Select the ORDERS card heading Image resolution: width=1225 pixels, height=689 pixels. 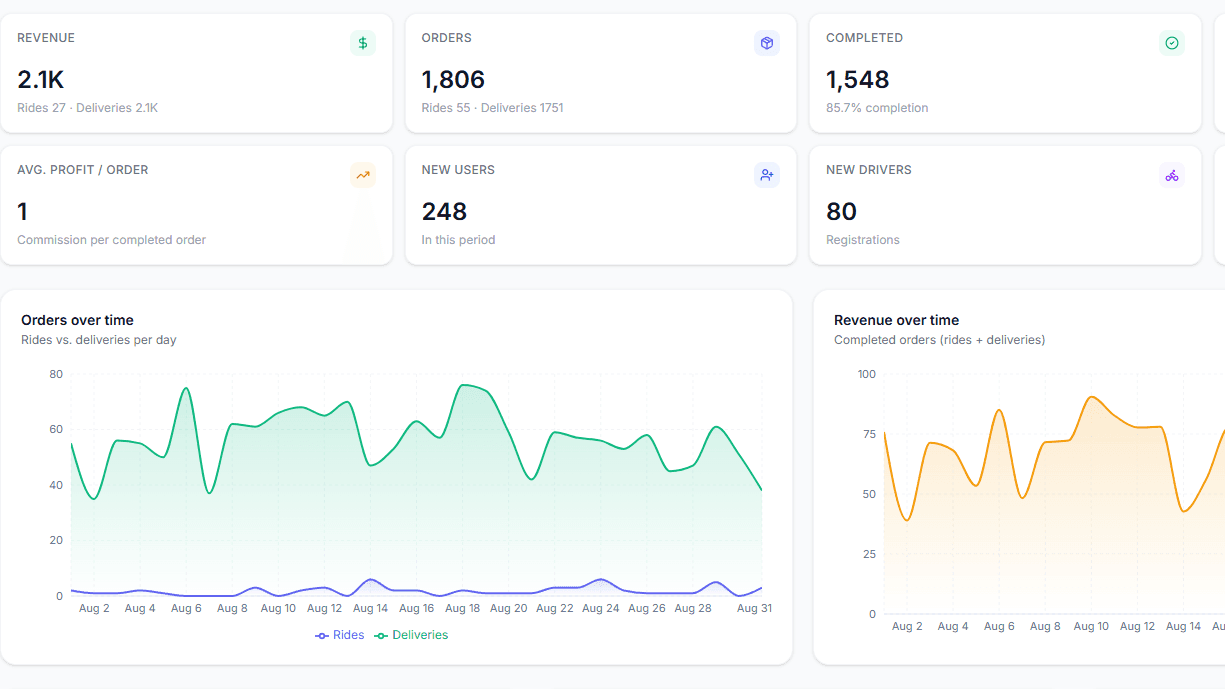[x=447, y=38]
